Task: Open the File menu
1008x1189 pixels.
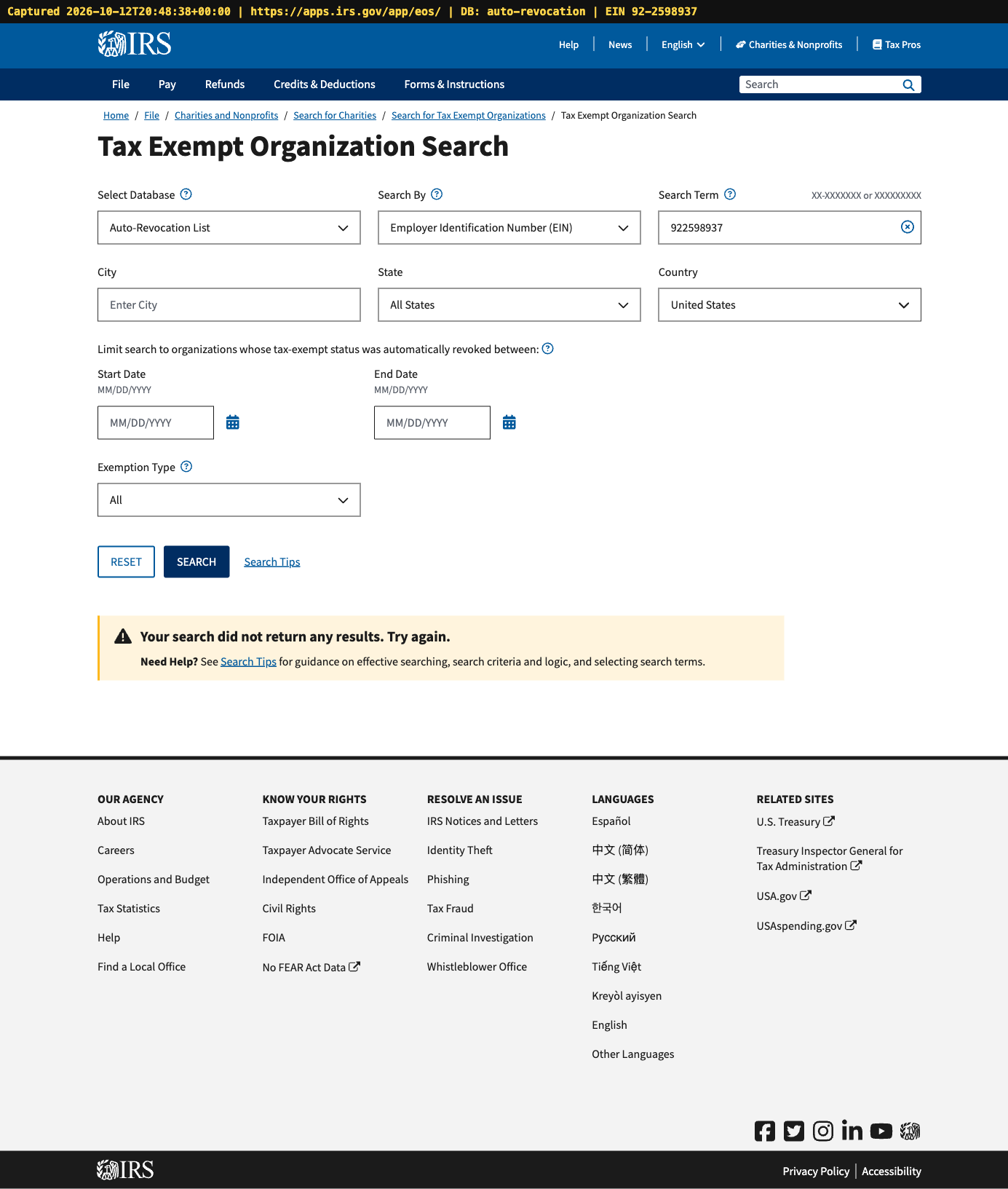Action: tap(121, 84)
